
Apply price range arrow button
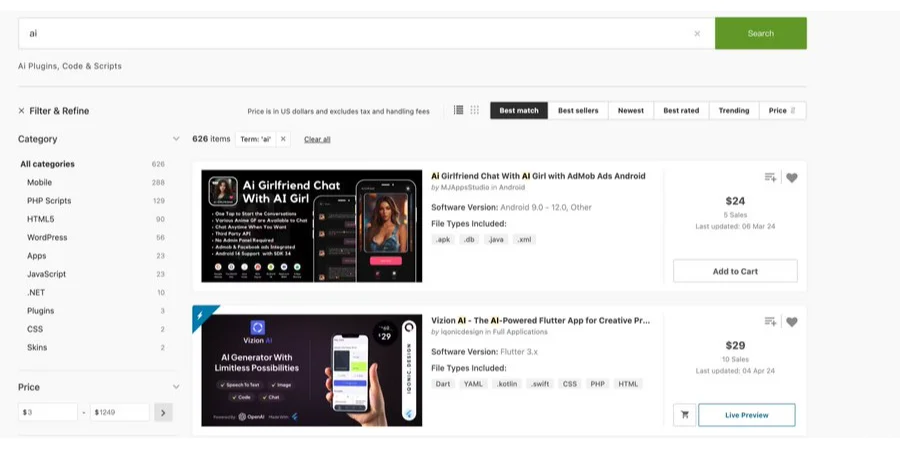(x=163, y=412)
